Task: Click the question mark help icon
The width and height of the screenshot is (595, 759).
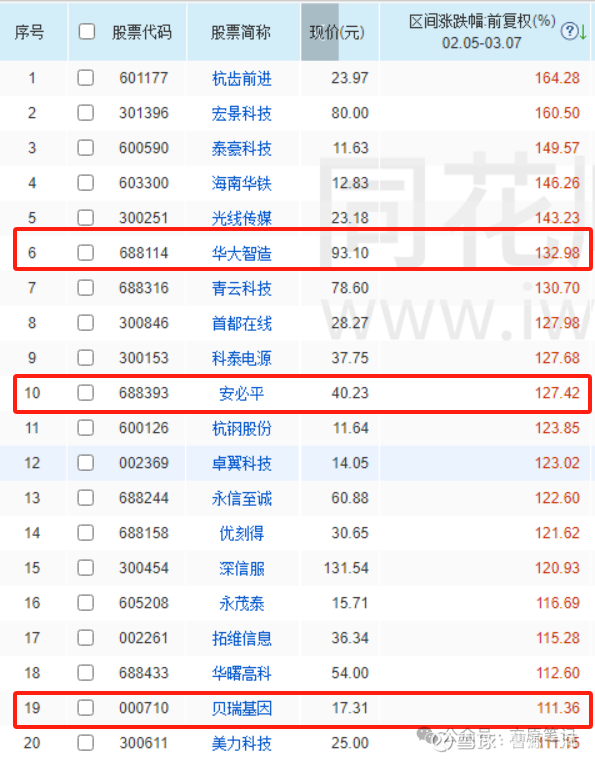Action: pyautogui.click(x=569, y=31)
